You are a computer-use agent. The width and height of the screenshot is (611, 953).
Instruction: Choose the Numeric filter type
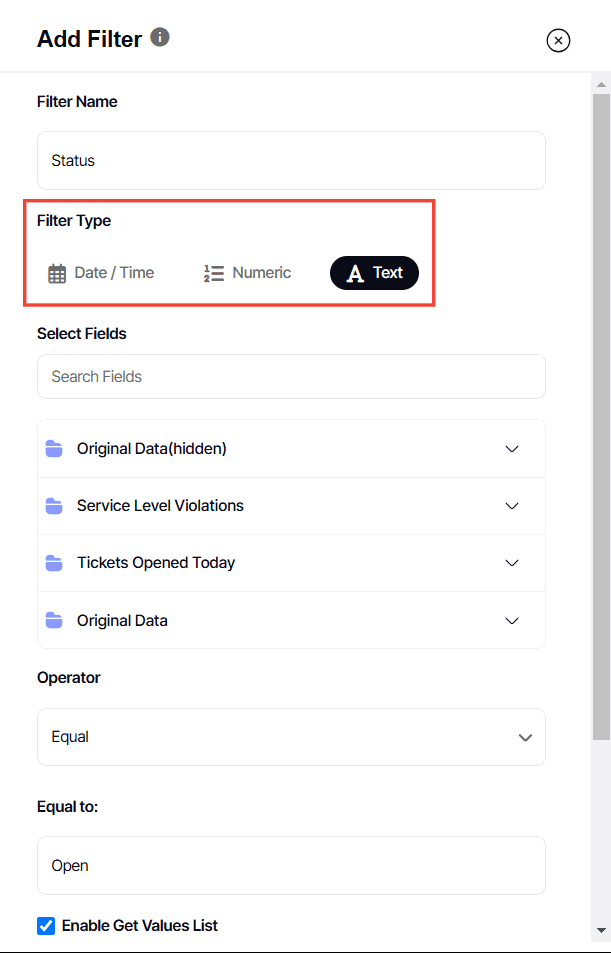pos(261,272)
